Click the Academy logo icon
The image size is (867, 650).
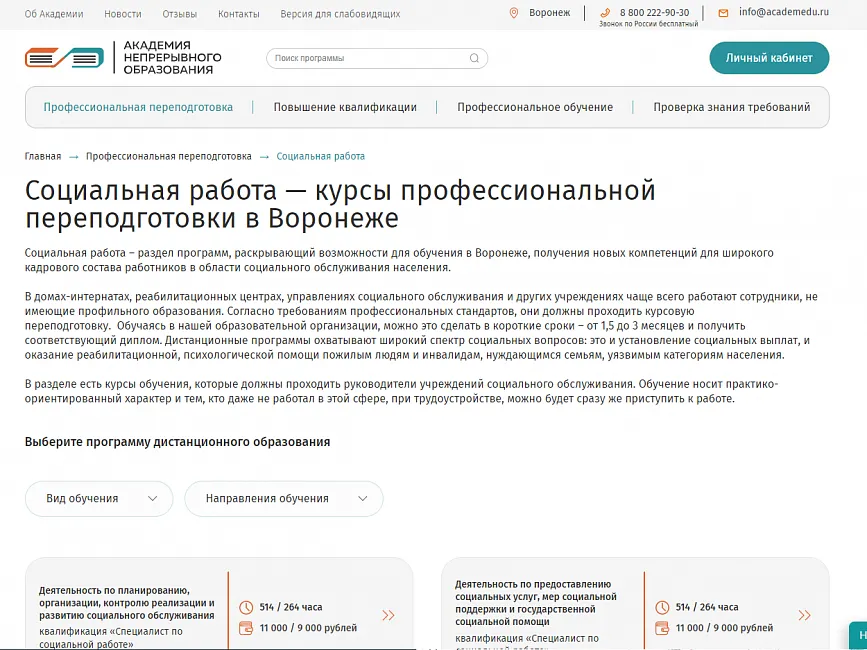coord(64,57)
